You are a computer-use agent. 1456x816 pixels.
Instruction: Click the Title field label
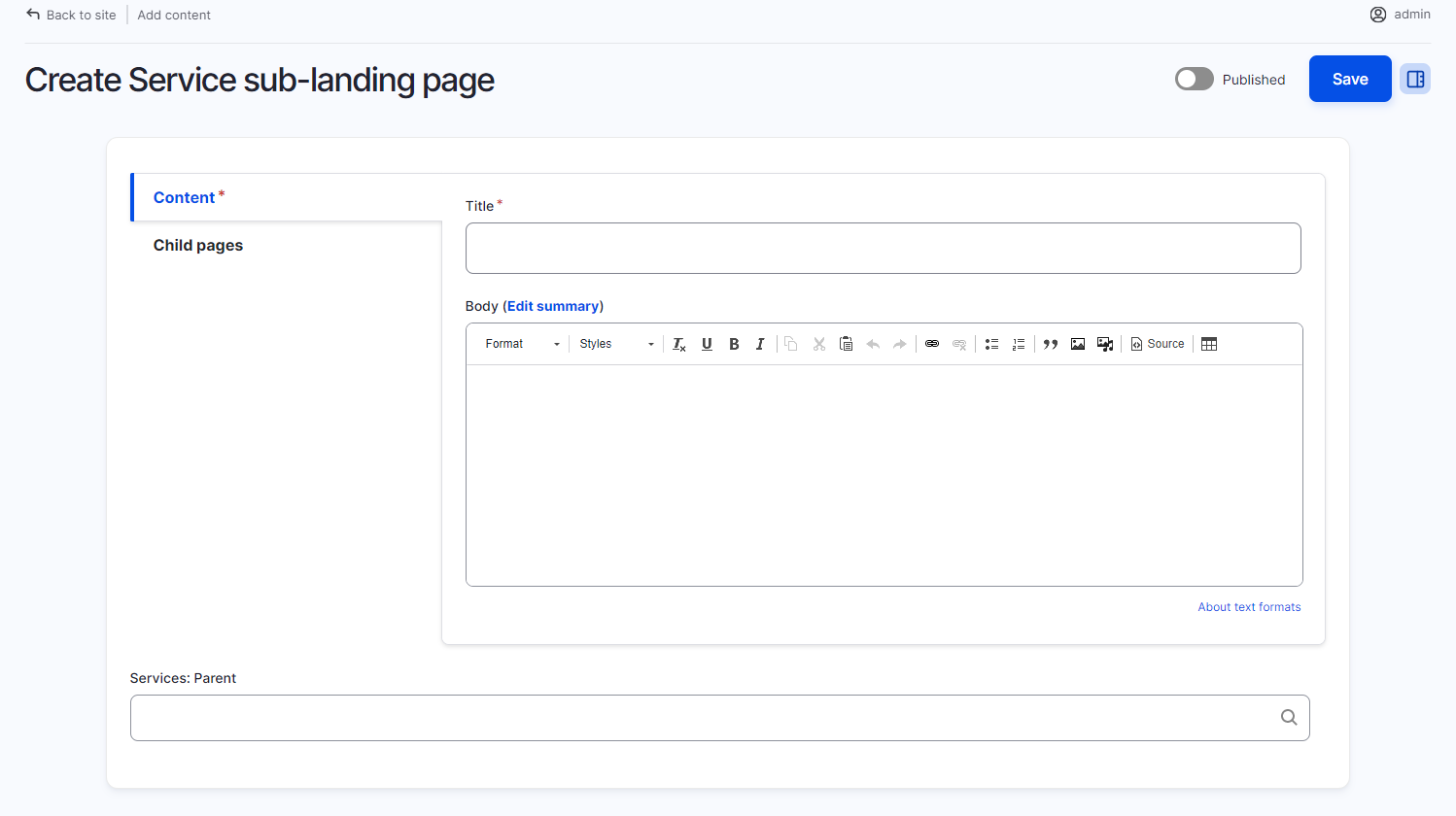coord(480,206)
